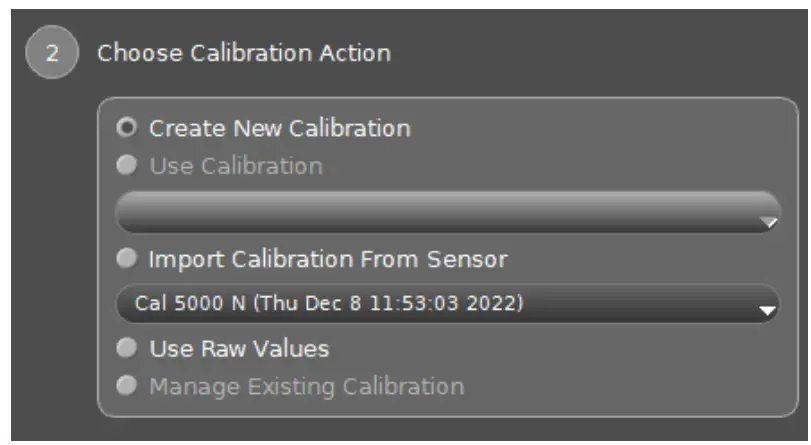The image size is (811, 445).
Task: Select the greyed-out Use Calibration radio button
Action: coord(127,166)
